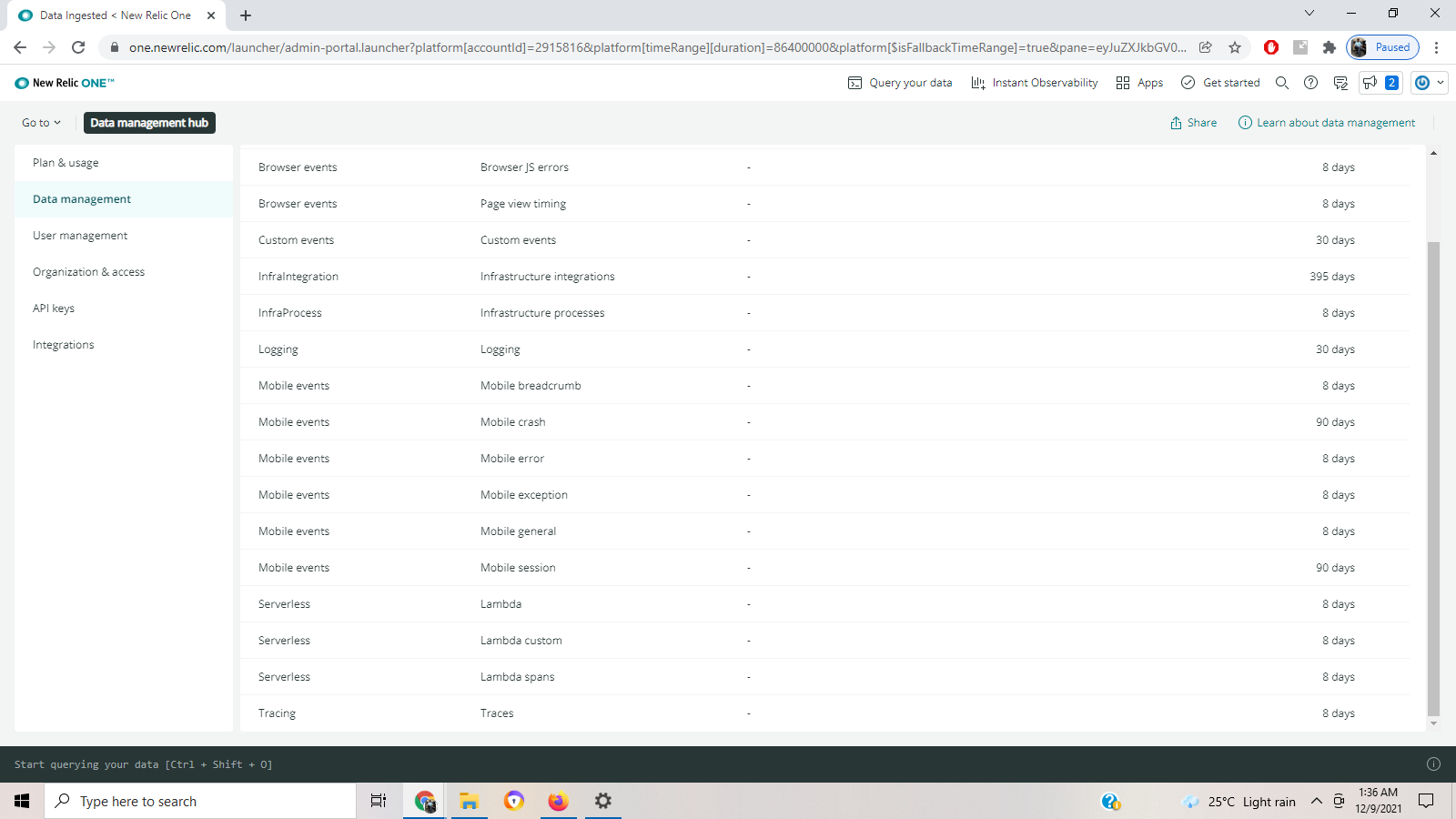View announcements via the megaphone icon
1456x819 pixels.
point(1371,82)
